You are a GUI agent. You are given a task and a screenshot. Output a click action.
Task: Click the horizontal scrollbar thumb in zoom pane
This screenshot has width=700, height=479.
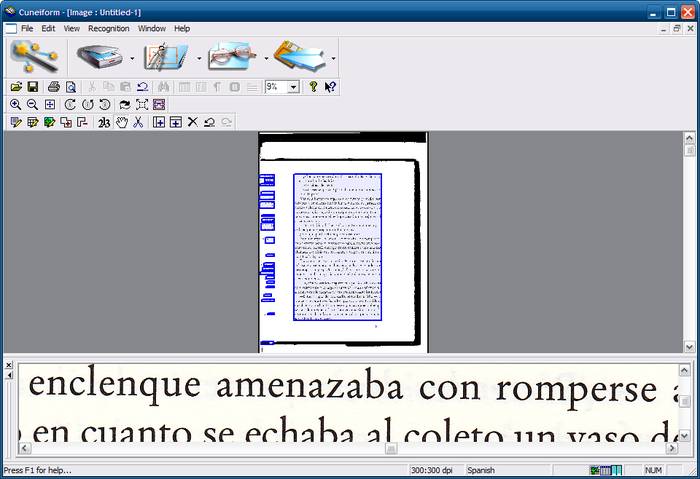click(391, 448)
